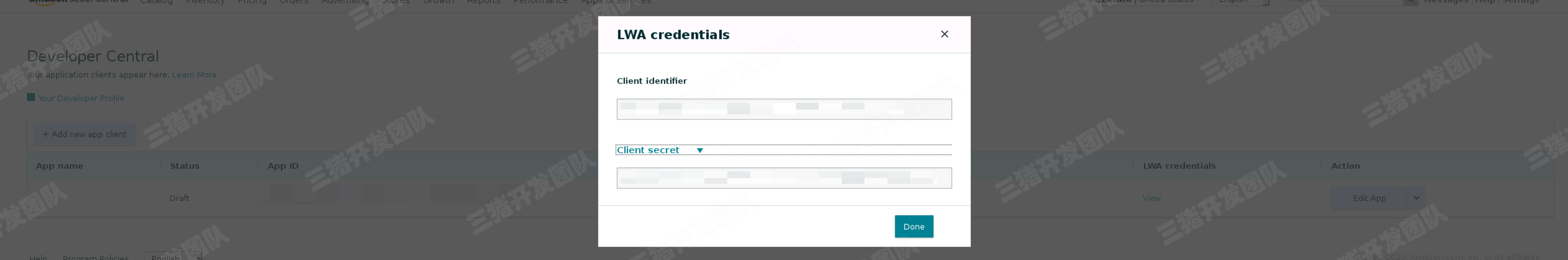Click the App name column header
The image size is (1568, 260).
pyautogui.click(x=60, y=166)
